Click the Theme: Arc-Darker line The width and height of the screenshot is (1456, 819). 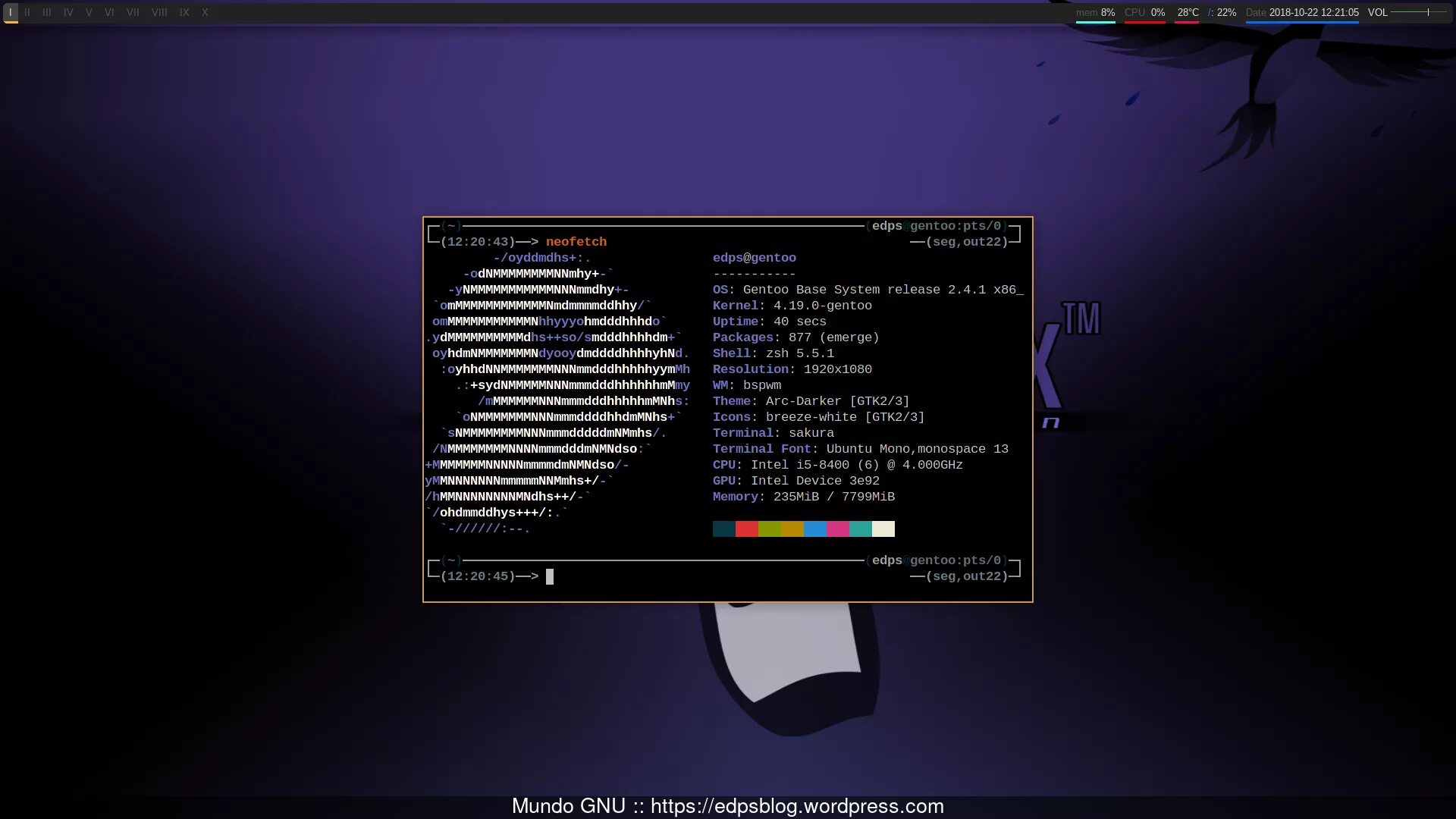tap(811, 401)
